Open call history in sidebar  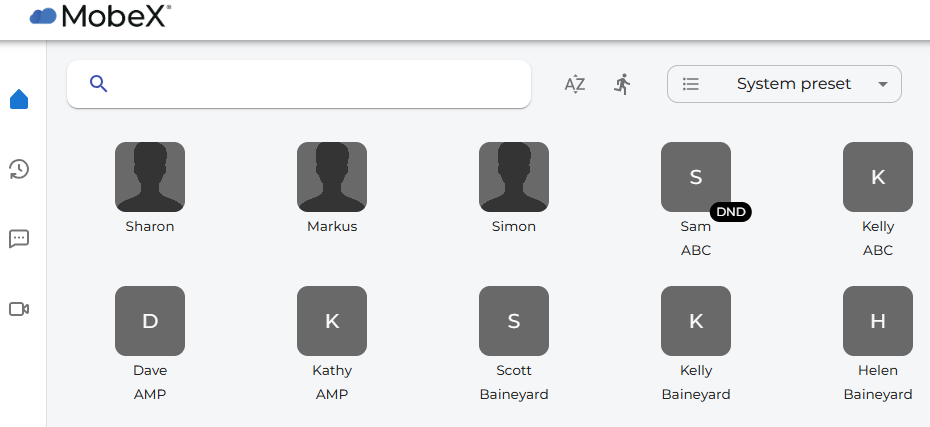[19, 169]
